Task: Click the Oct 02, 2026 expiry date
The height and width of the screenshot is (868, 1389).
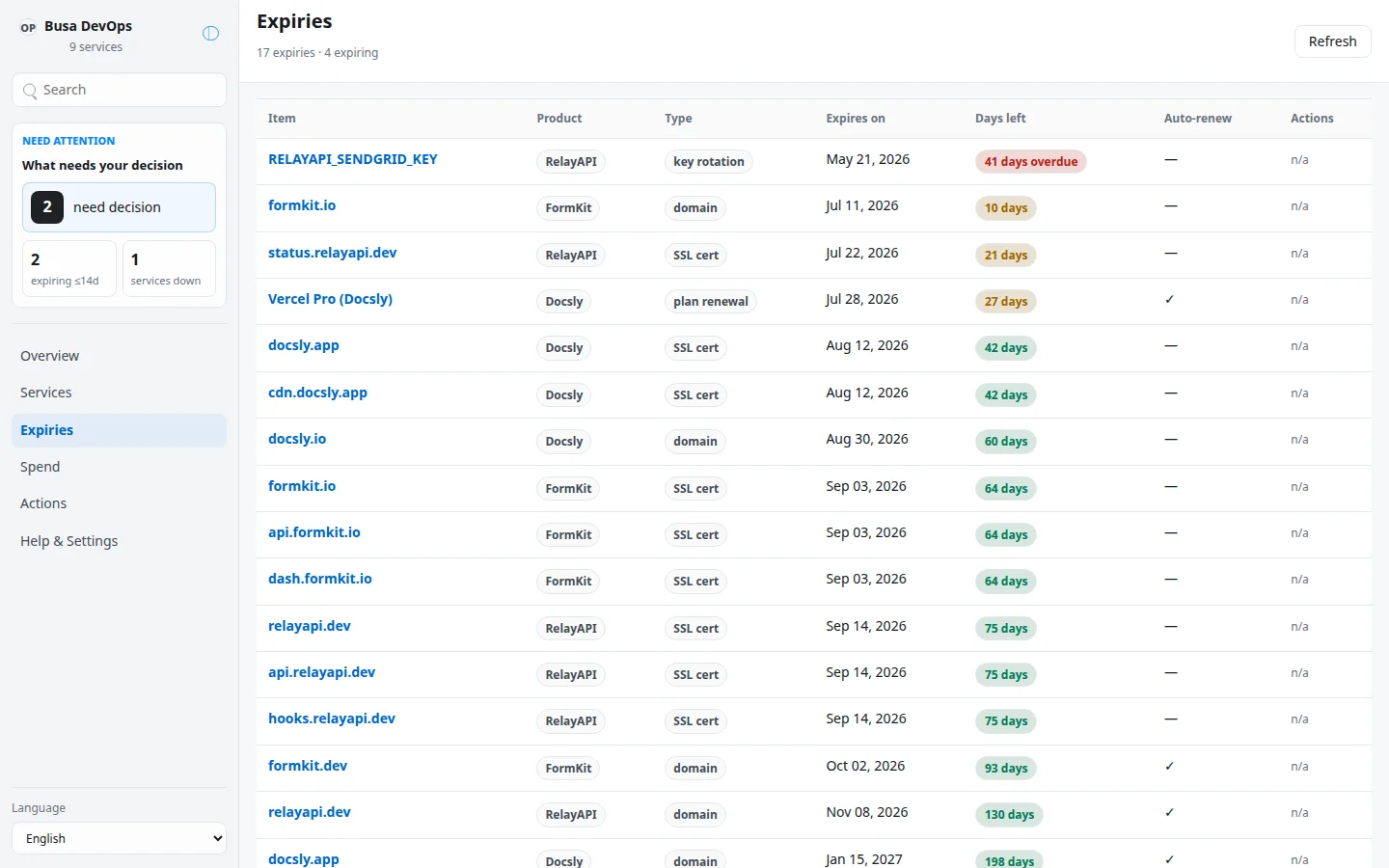Action: click(x=865, y=766)
